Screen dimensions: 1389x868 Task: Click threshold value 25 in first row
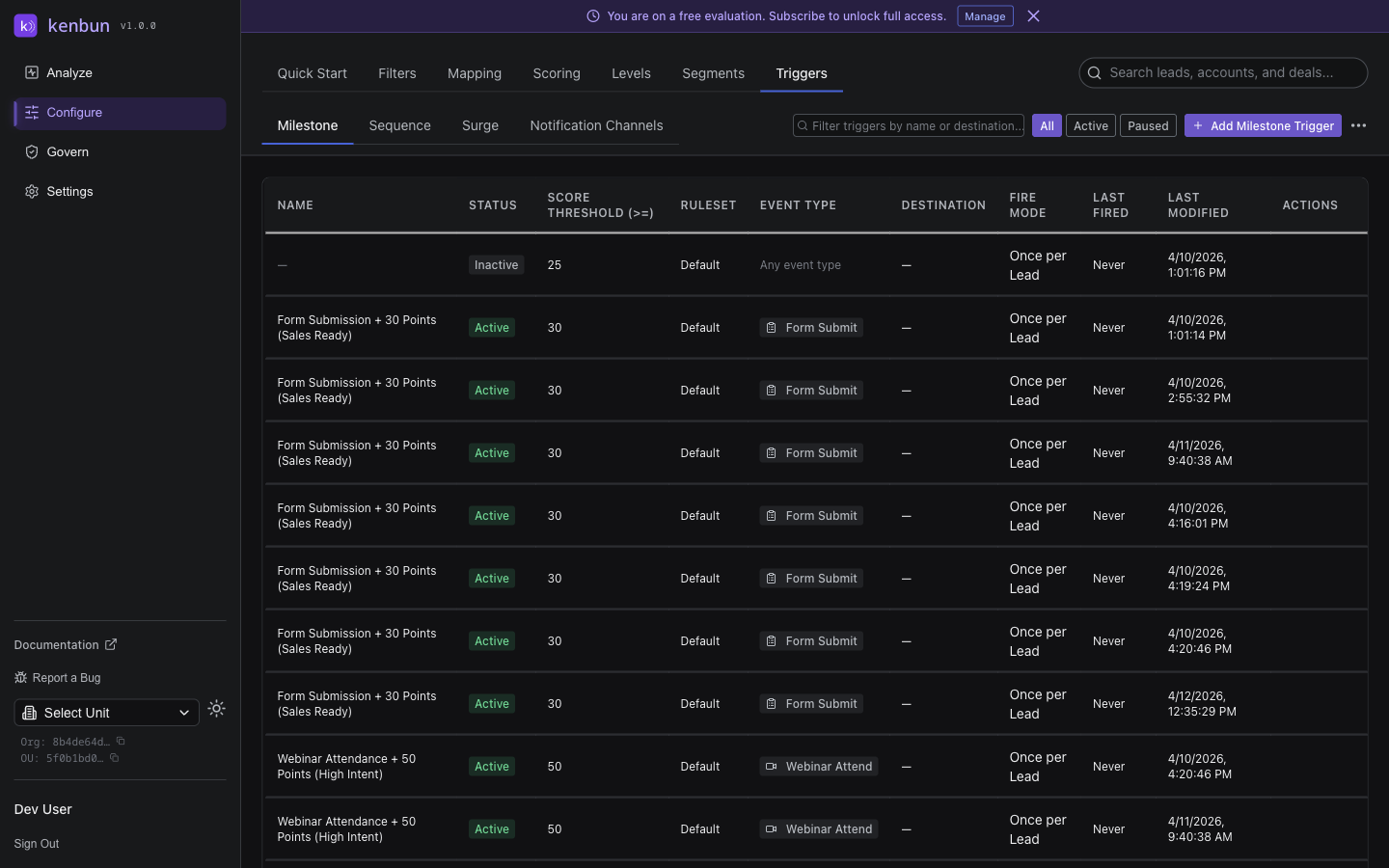pos(555,265)
